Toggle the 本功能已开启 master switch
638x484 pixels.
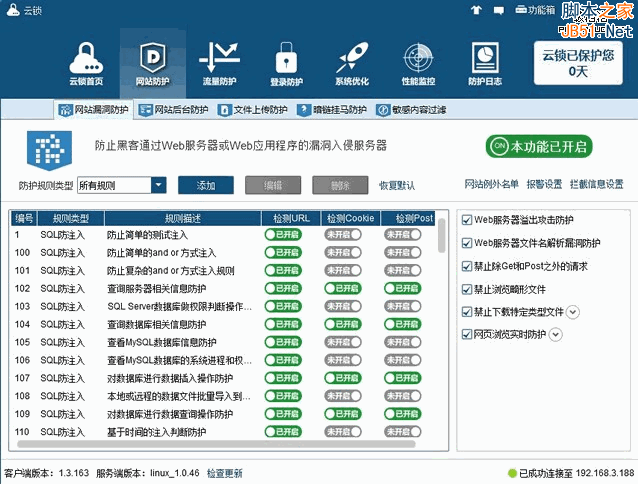538,147
